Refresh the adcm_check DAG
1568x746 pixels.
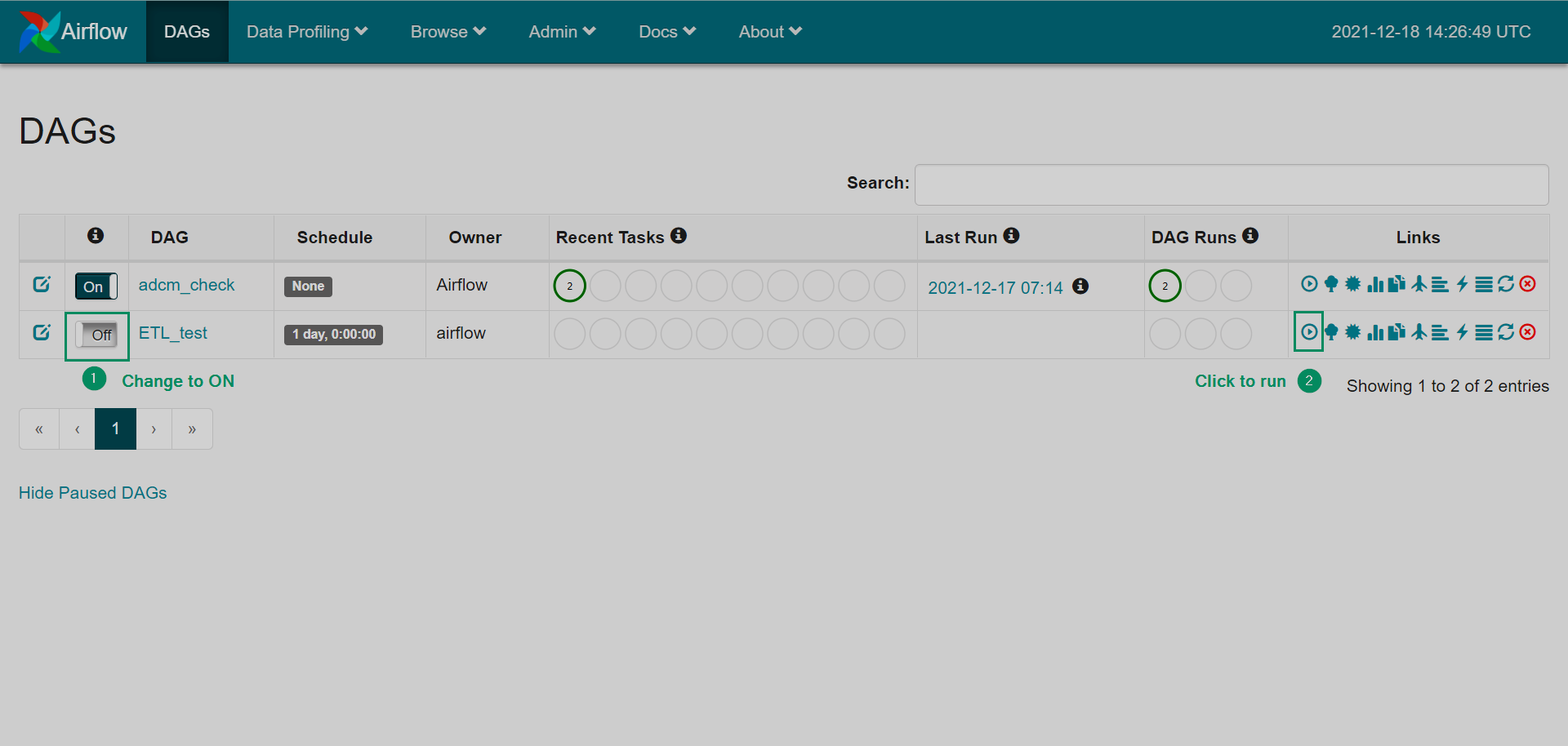click(x=1506, y=284)
